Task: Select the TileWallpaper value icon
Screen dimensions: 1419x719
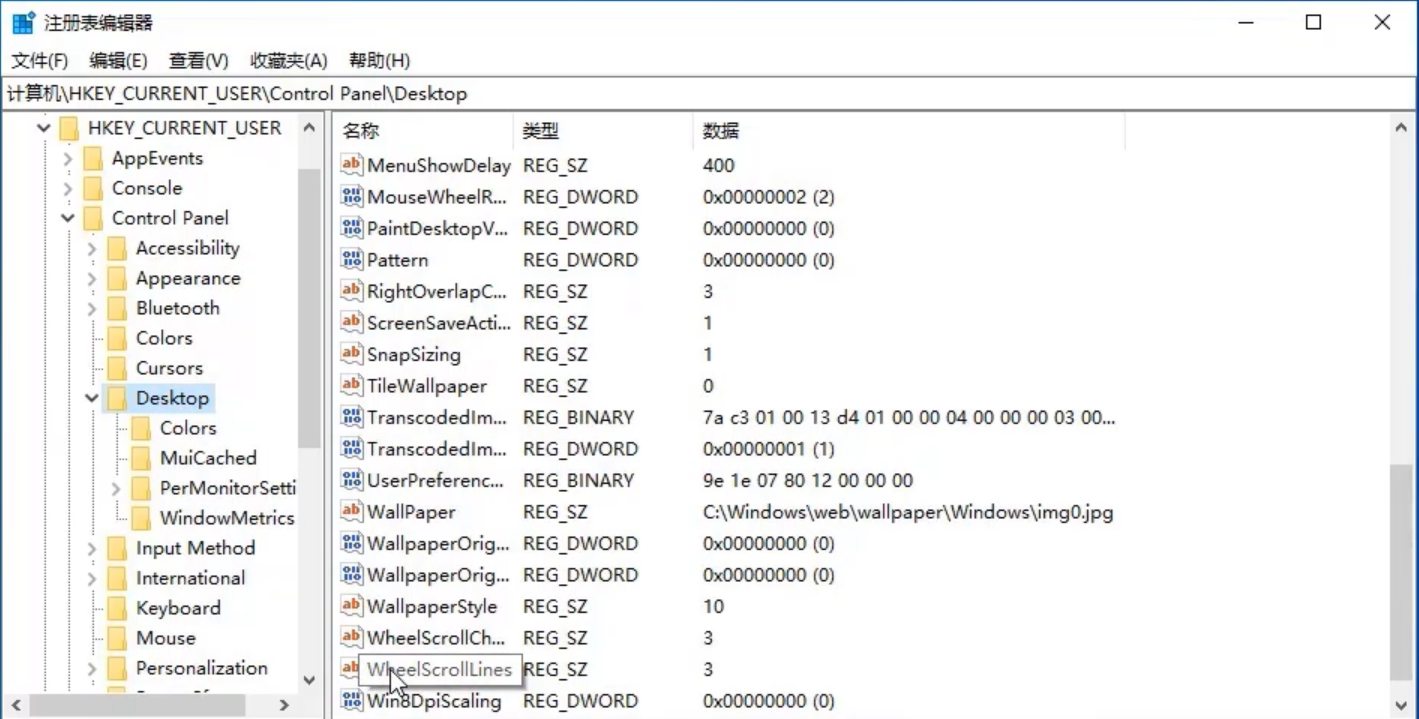Action: tap(351, 386)
